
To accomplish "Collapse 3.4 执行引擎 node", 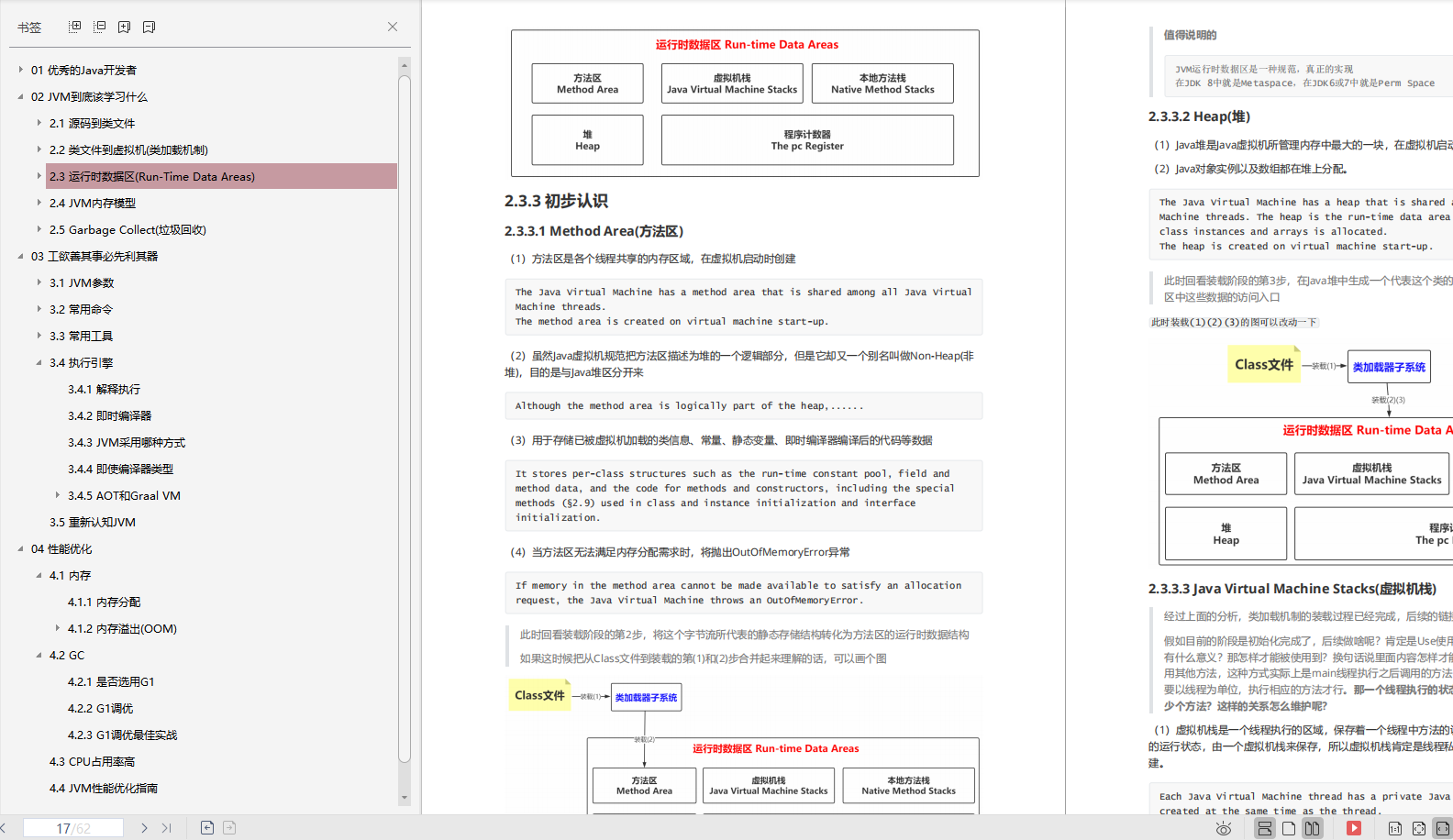I will (x=39, y=362).
